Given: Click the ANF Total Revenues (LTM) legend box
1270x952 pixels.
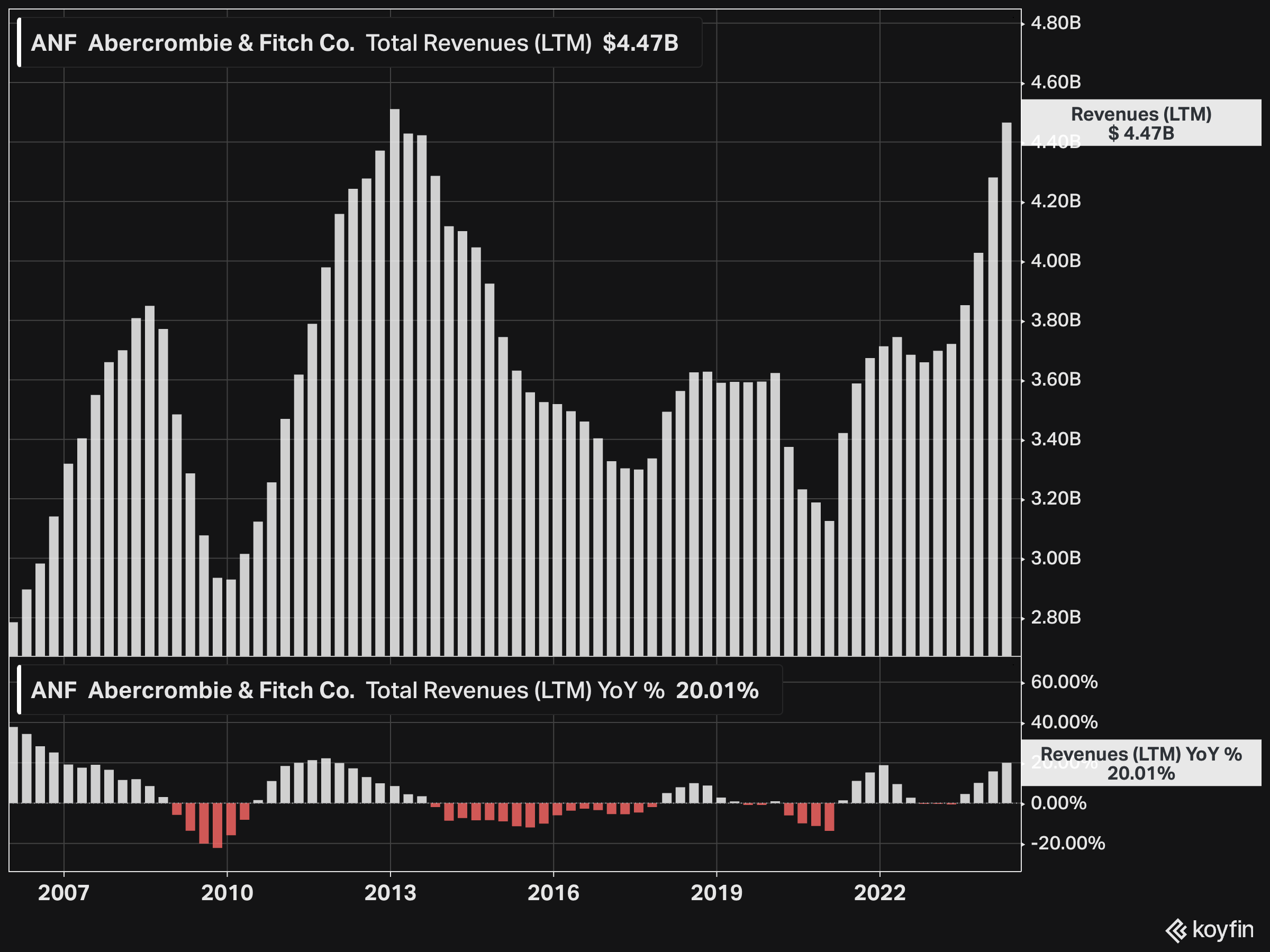Looking at the screenshot, I should point(360,43).
